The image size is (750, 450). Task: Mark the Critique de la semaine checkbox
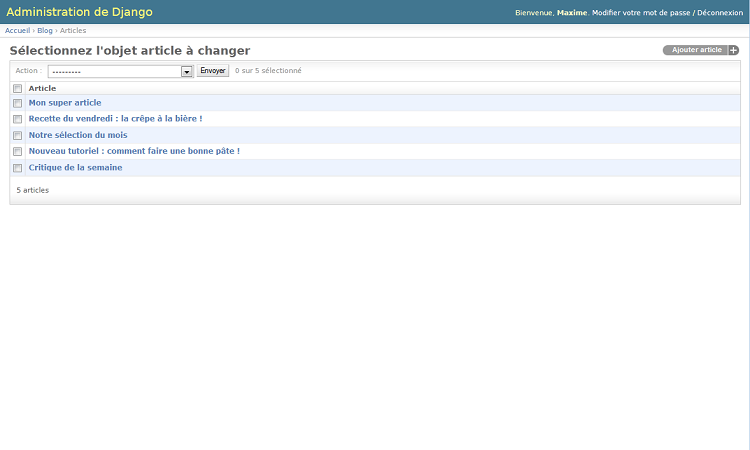(17, 168)
